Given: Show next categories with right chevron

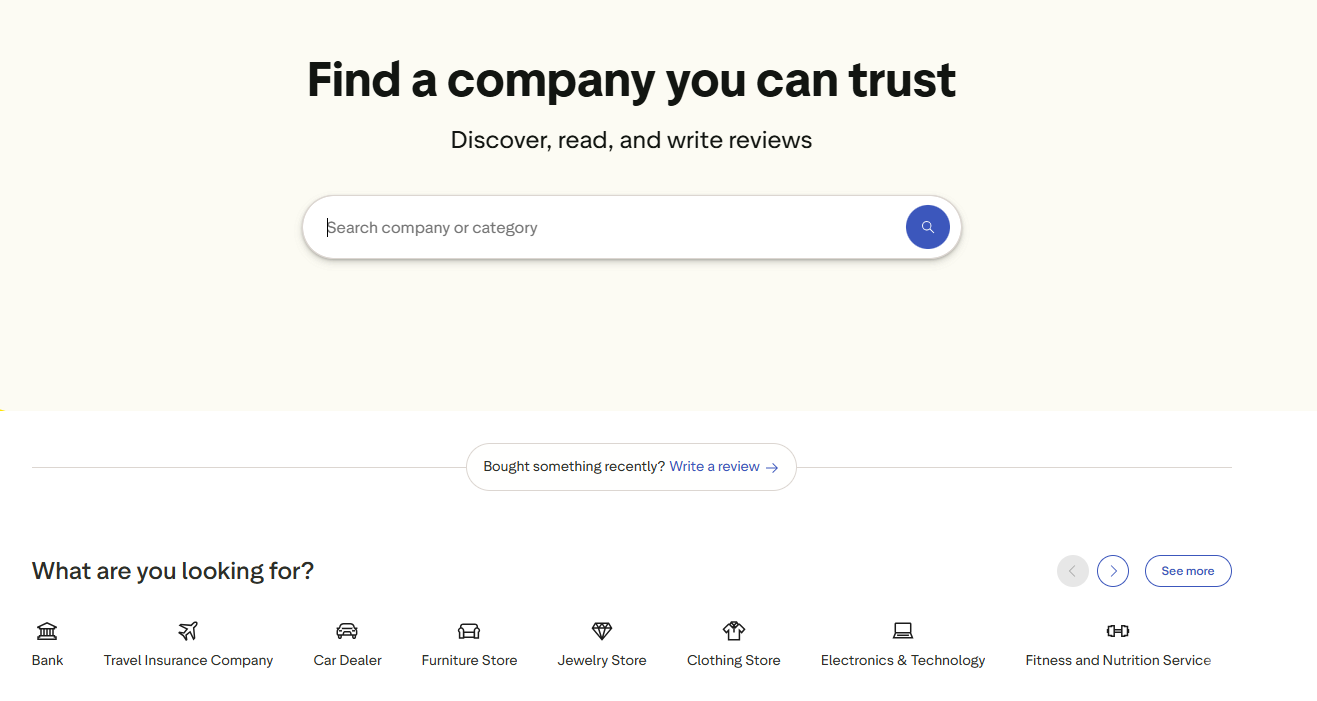Looking at the screenshot, I should tap(1113, 571).
